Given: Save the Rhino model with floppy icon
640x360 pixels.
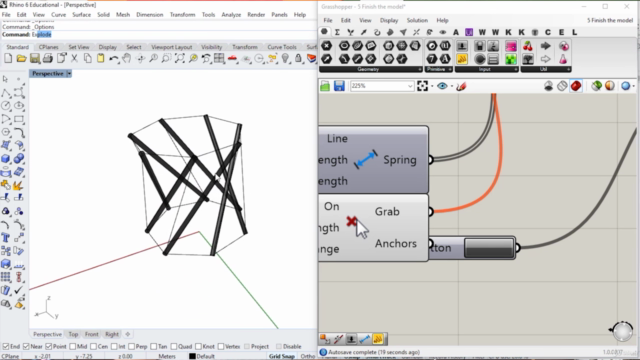Looking at the screenshot, I should tap(35, 59).
